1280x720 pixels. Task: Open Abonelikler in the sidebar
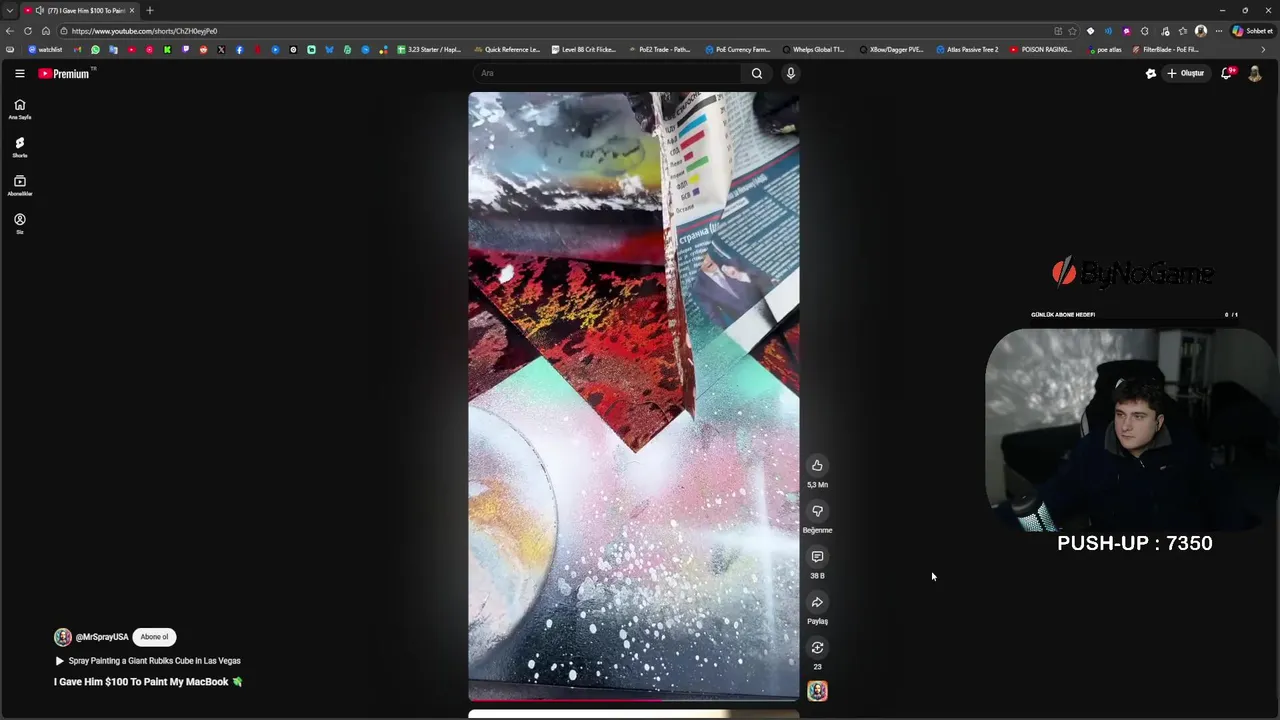click(x=19, y=186)
